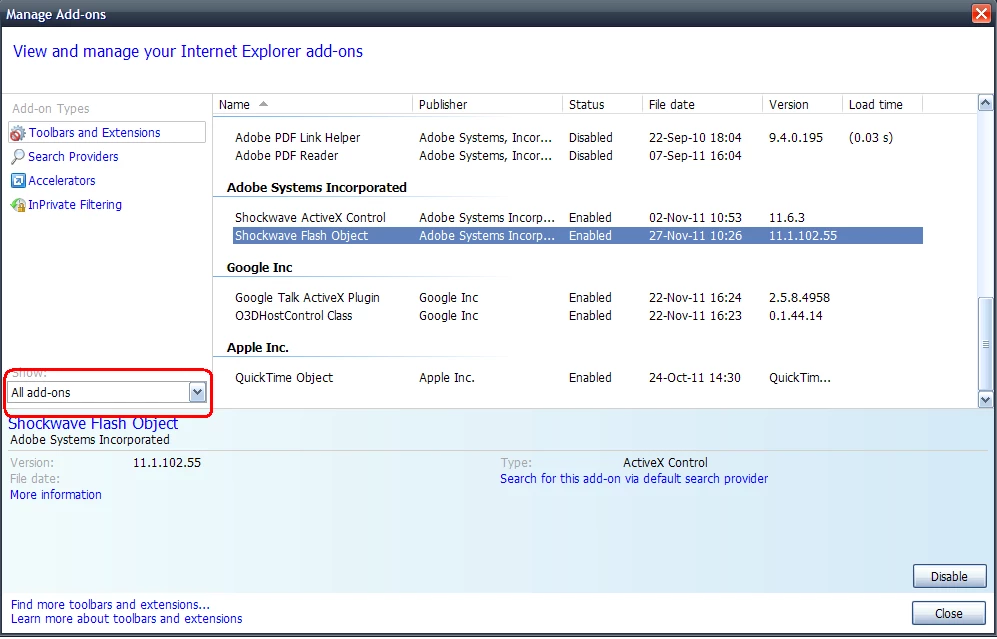The height and width of the screenshot is (639, 997).
Task: Sort list by File date column
Action: tap(703, 104)
